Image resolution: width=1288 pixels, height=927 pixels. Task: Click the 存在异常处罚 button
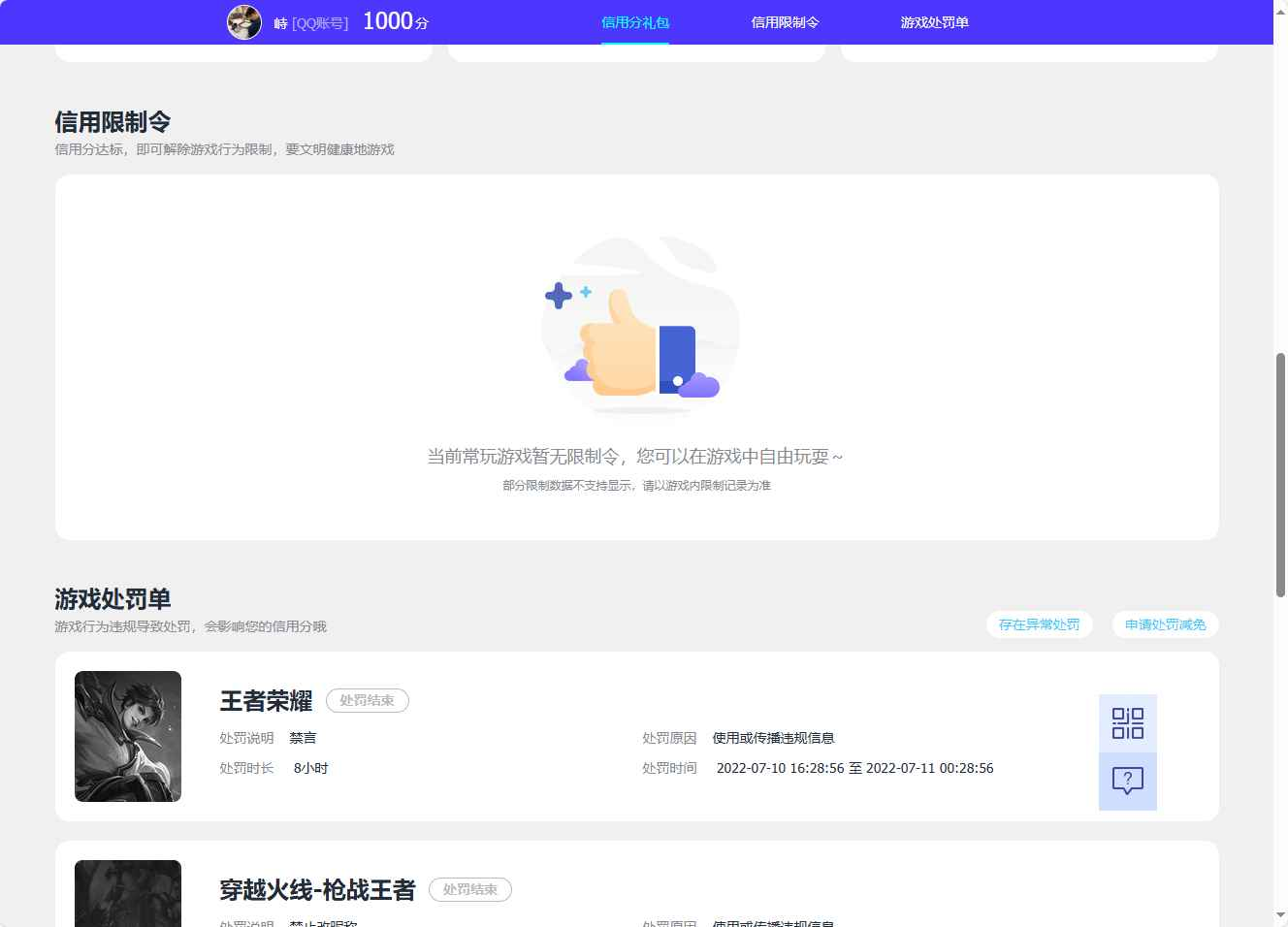coord(1039,624)
